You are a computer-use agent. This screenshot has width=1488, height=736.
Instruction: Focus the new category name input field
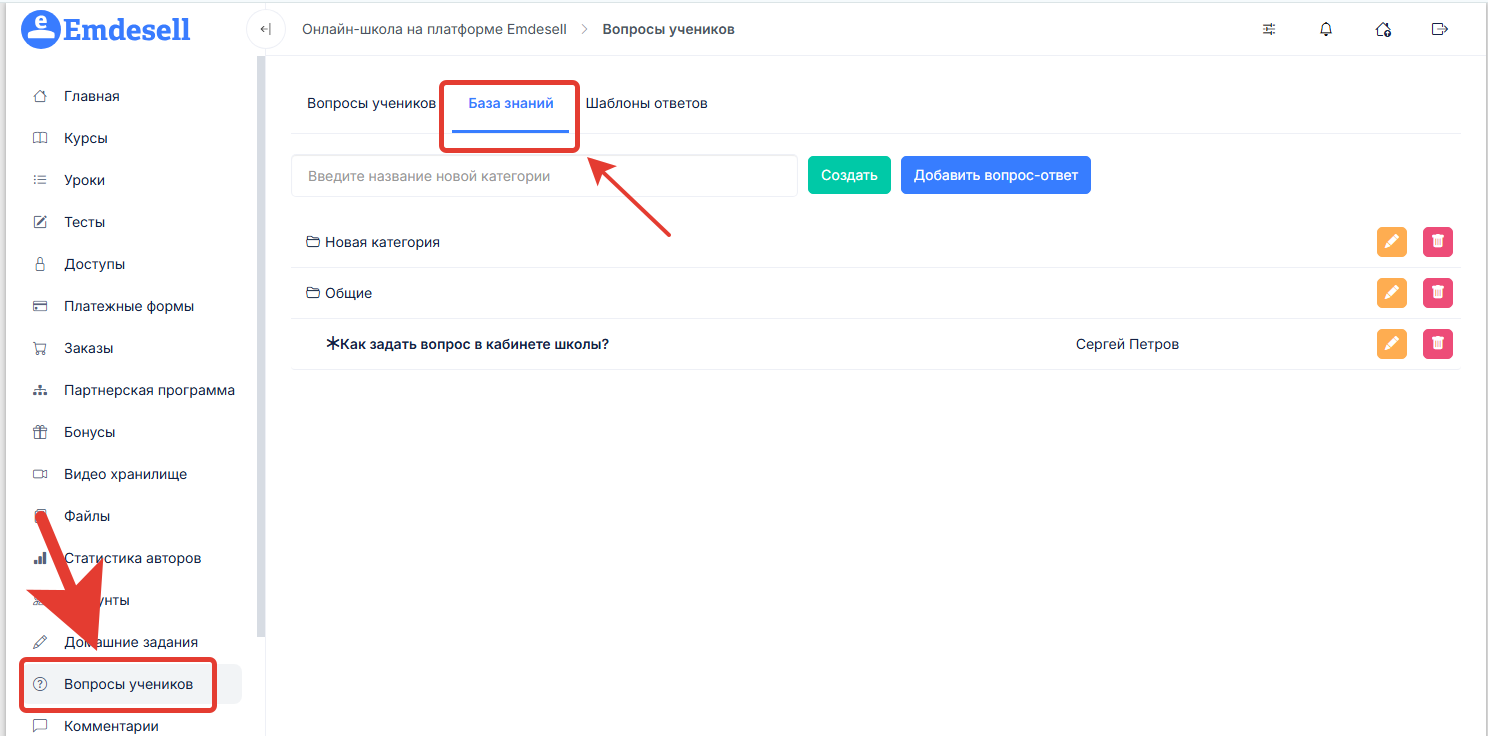tap(544, 176)
